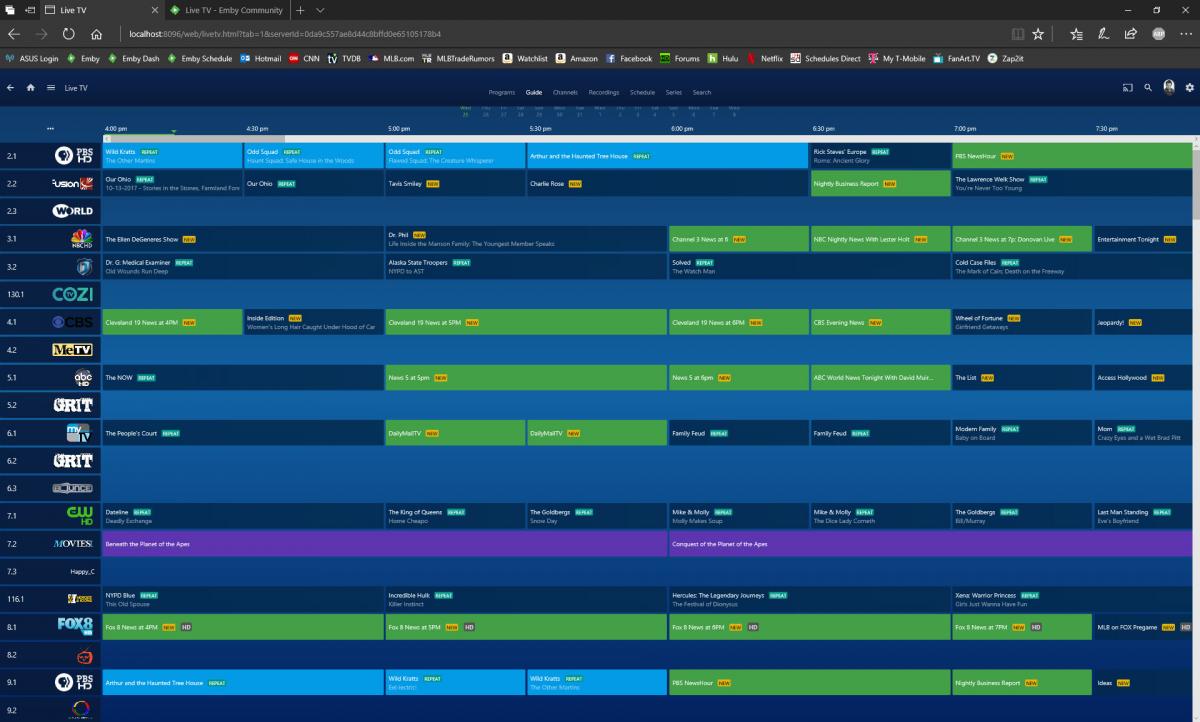1200x722 pixels.
Task: Select Bounce channel 6.3 logo
Action: (73, 488)
